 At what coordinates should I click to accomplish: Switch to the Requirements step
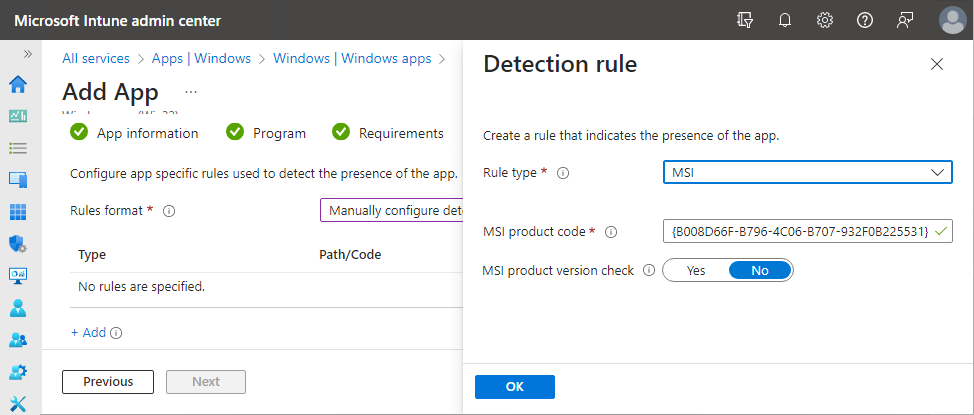[388, 133]
